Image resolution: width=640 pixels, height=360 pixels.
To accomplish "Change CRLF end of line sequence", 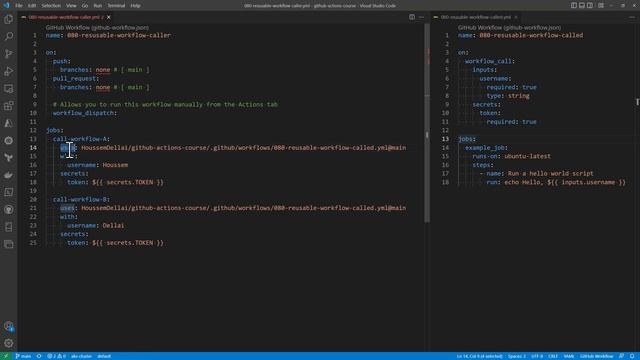I will tap(553, 356).
